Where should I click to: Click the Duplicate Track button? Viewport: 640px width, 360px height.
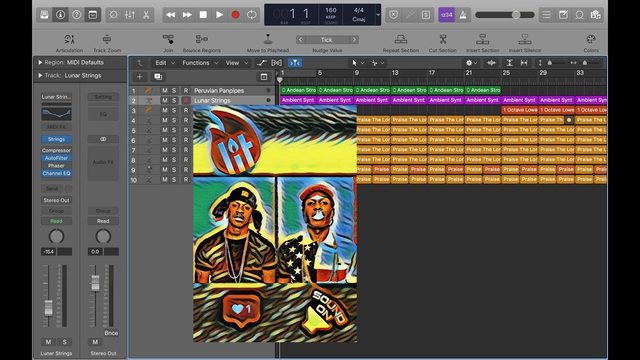pos(158,77)
